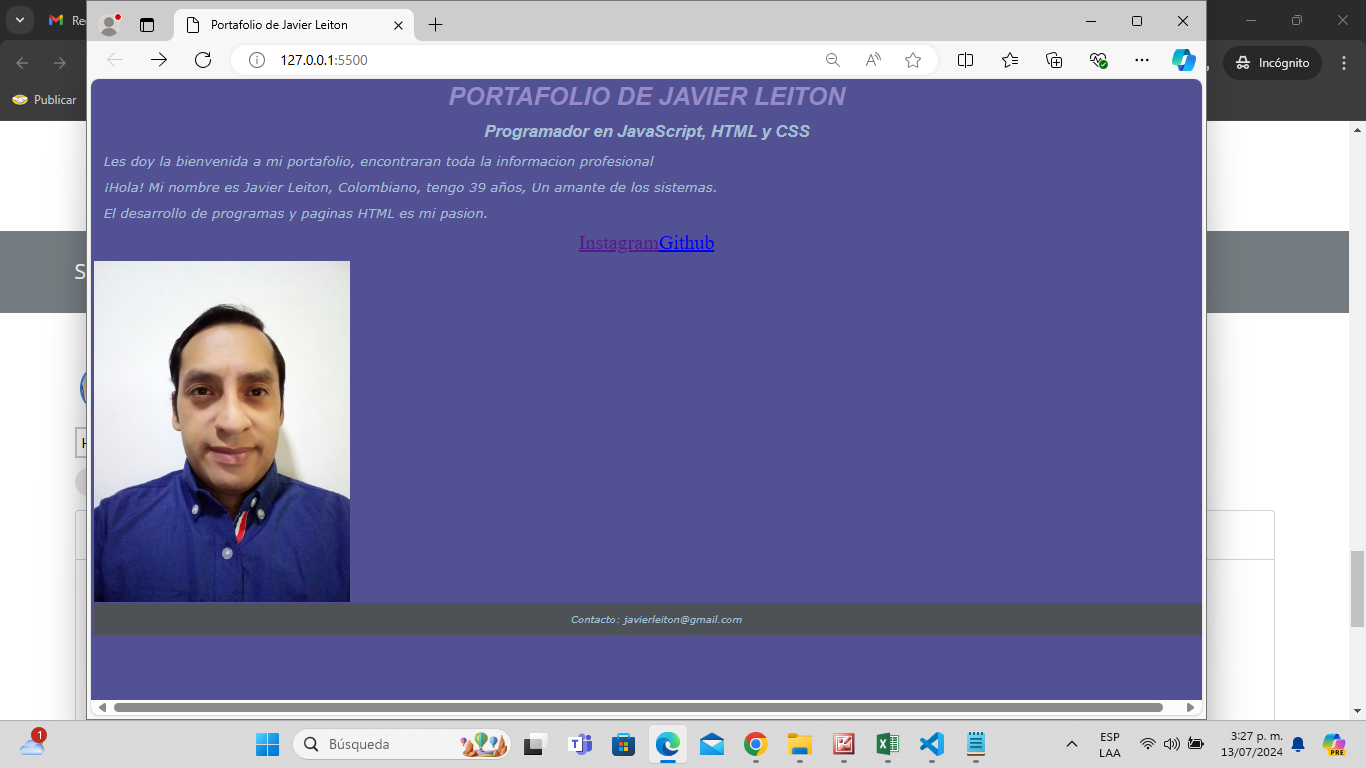Click the background window's vertical scrollbar

pyautogui.click(x=1357, y=589)
